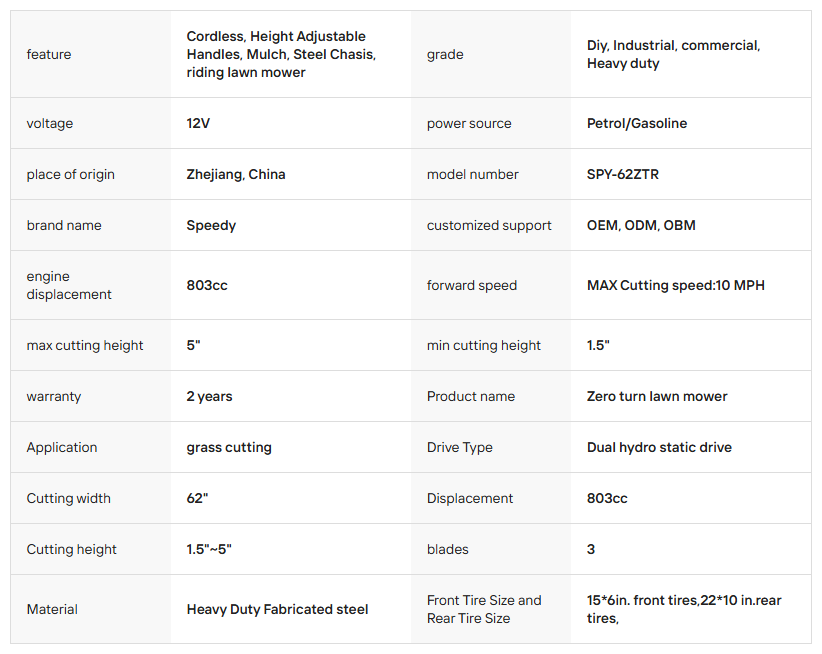Image resolution: width=822 pixels, height=654 pixels.
Task: Click the 'blades' row label
Action: tap(447, 549)
